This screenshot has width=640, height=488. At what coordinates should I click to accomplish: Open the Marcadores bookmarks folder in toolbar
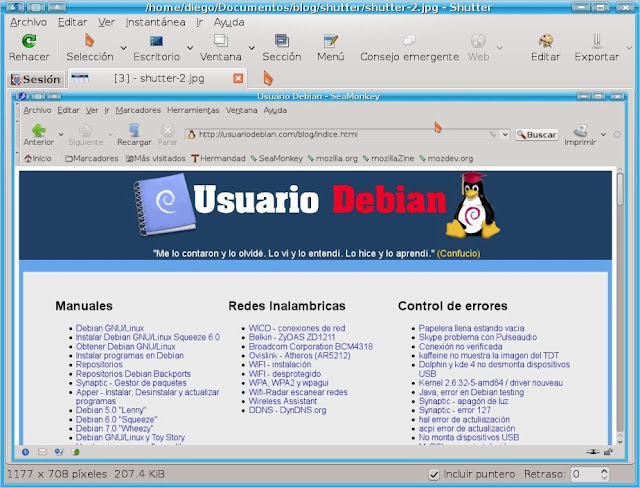coord(91,158)
